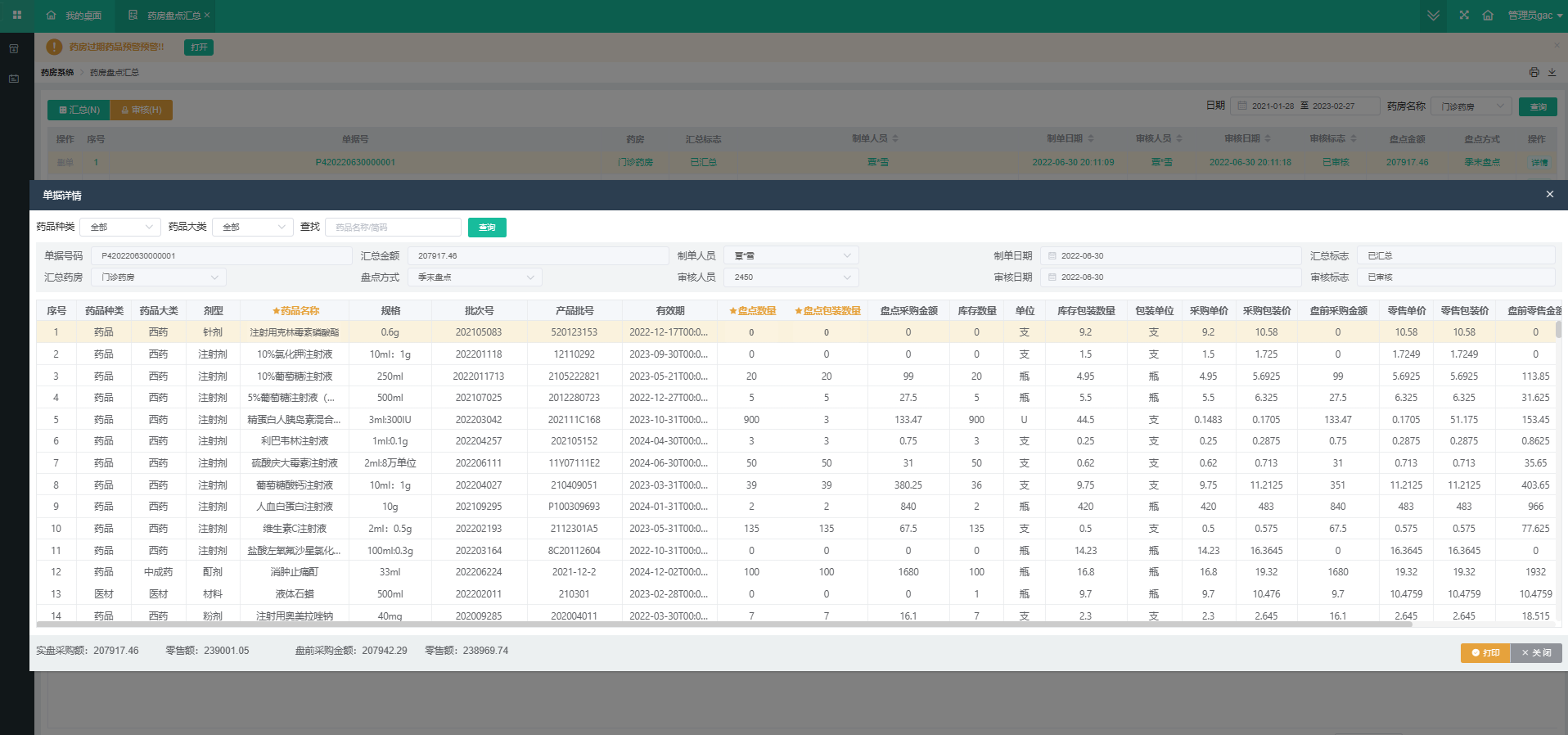
Task: Sort by 制单日期 column arrows
Action: (1091, 139)
